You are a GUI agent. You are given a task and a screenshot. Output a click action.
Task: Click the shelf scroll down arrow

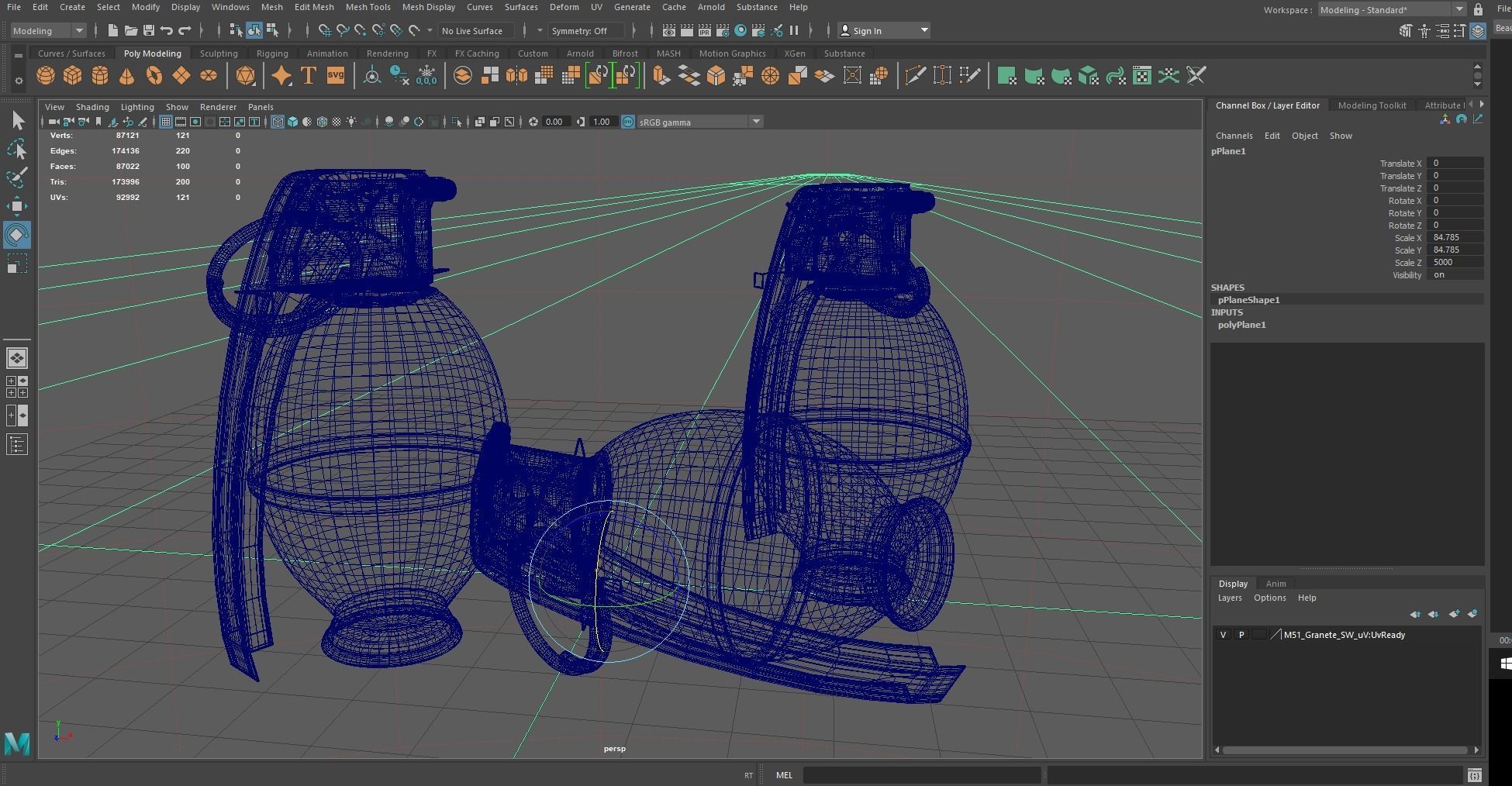point(1477,84)
